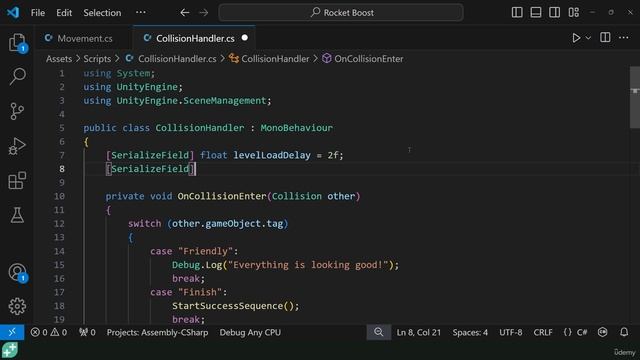Open CollisionHandler class breadcrumb
640x360 pixels.
pyautogui.click(x=269, y=59)
